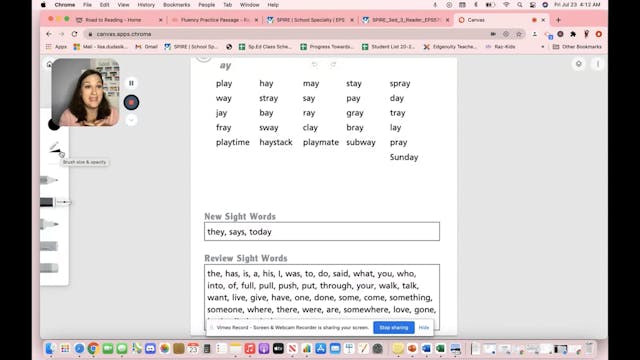The width and height of the screenshot is (640, 360).
Task: Click the word 'haystack' in the list
Action: (x=276, y=142)
